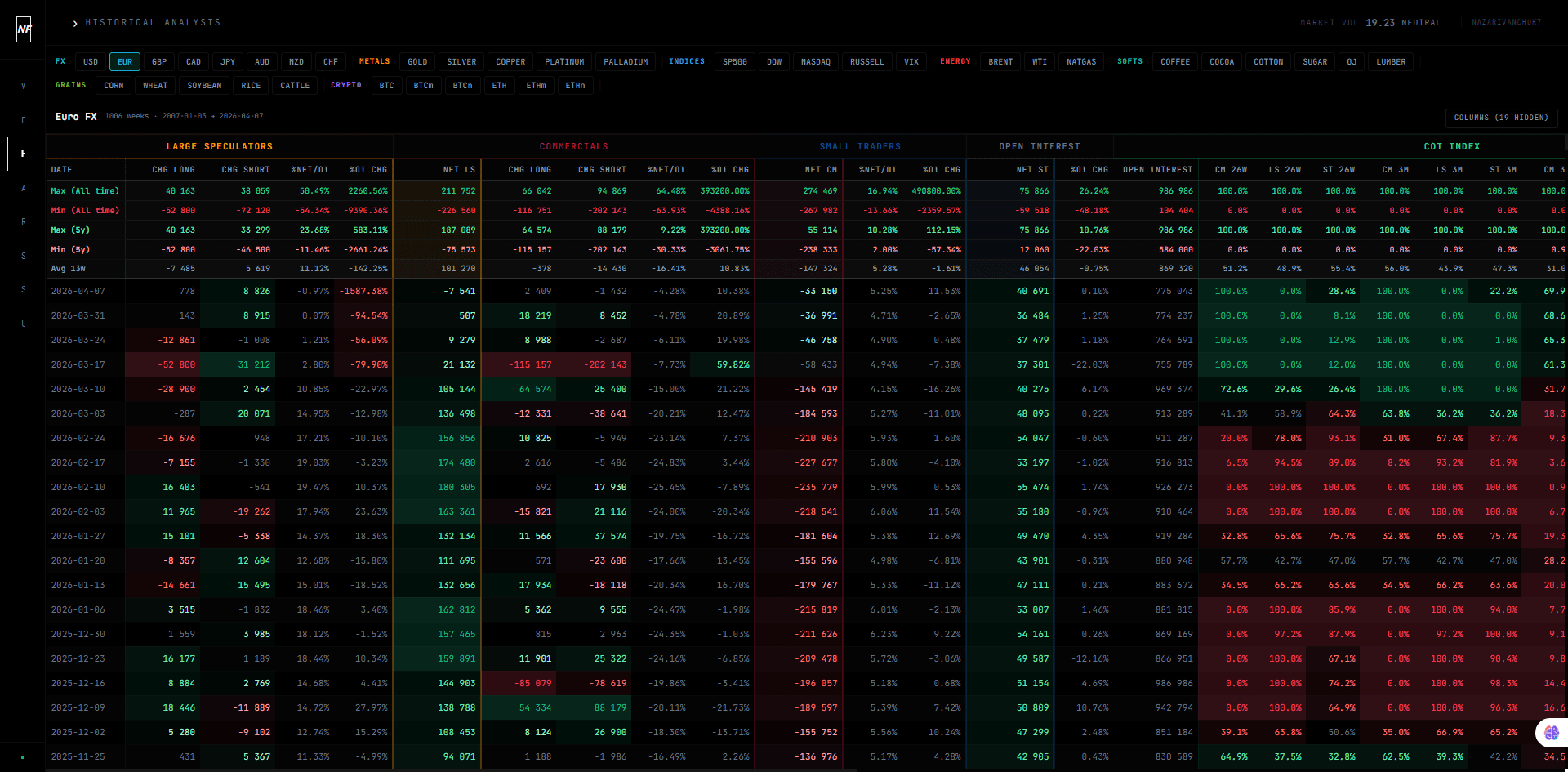Pick SUGAR from softs
1568x772 pixels.
coord(1315,62)
